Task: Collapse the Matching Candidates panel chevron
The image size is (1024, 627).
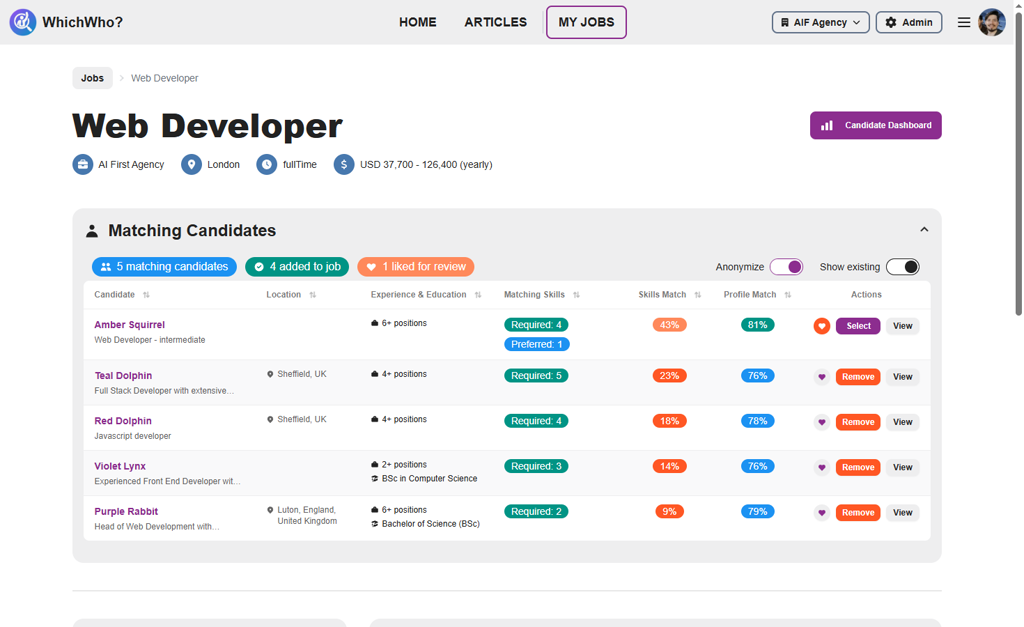Action: [924, 228]
